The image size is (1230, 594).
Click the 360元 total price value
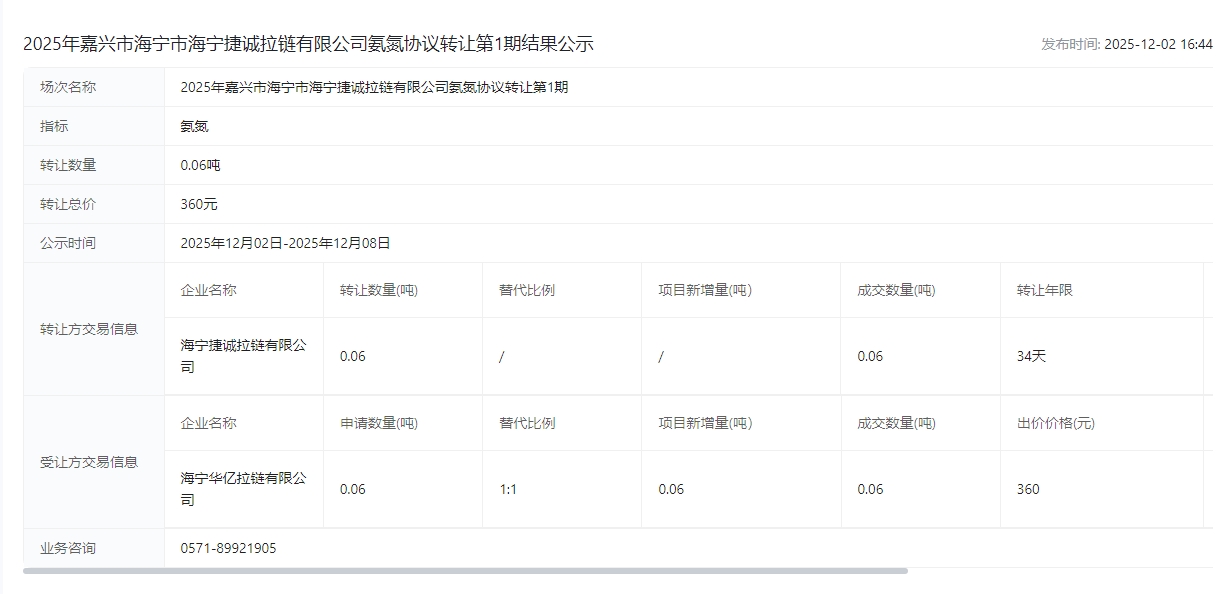pyautogui.click(x=198, y=204)
